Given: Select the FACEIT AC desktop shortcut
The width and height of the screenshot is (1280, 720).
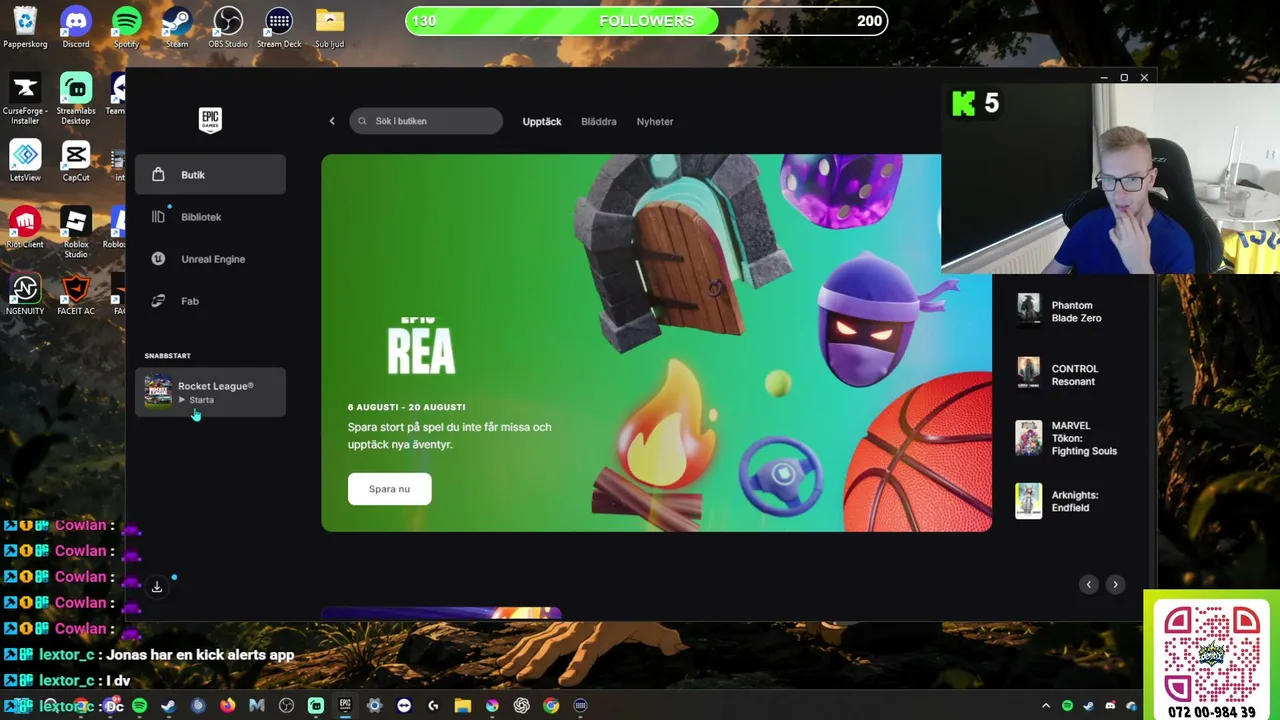Looking at the screenshot, I should tap(76, 294).
